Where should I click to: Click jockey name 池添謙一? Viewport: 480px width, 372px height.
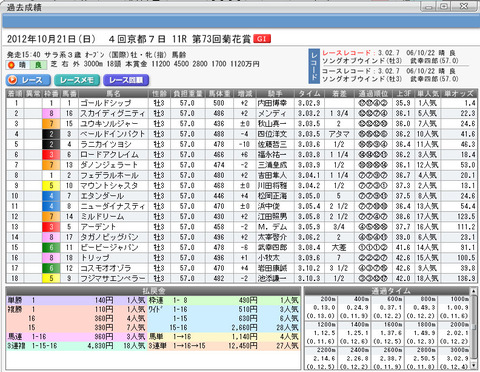click(272, 278)
